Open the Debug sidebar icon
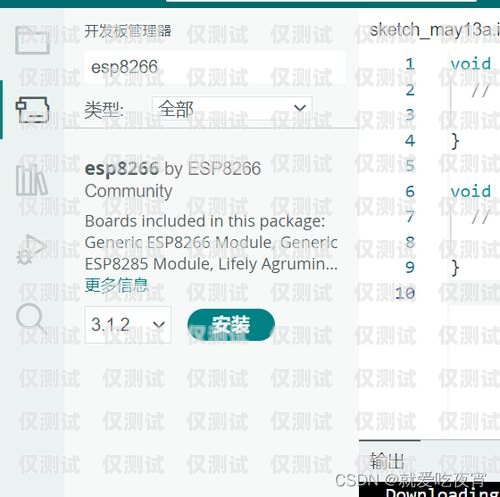Viewport: 500px width, 497px height. tap(32, 249)
